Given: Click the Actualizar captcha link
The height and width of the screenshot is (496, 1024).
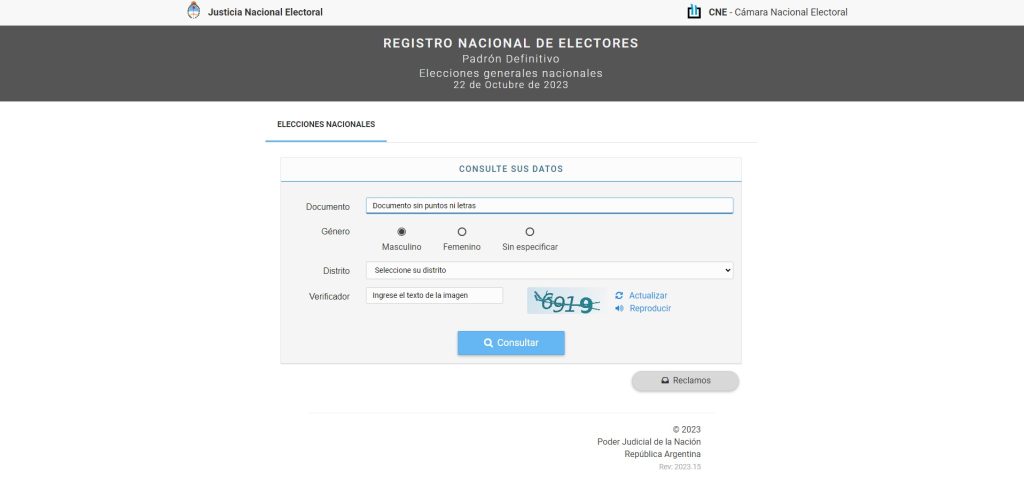Looking at the screenshot, I should [x=648, y=295].
